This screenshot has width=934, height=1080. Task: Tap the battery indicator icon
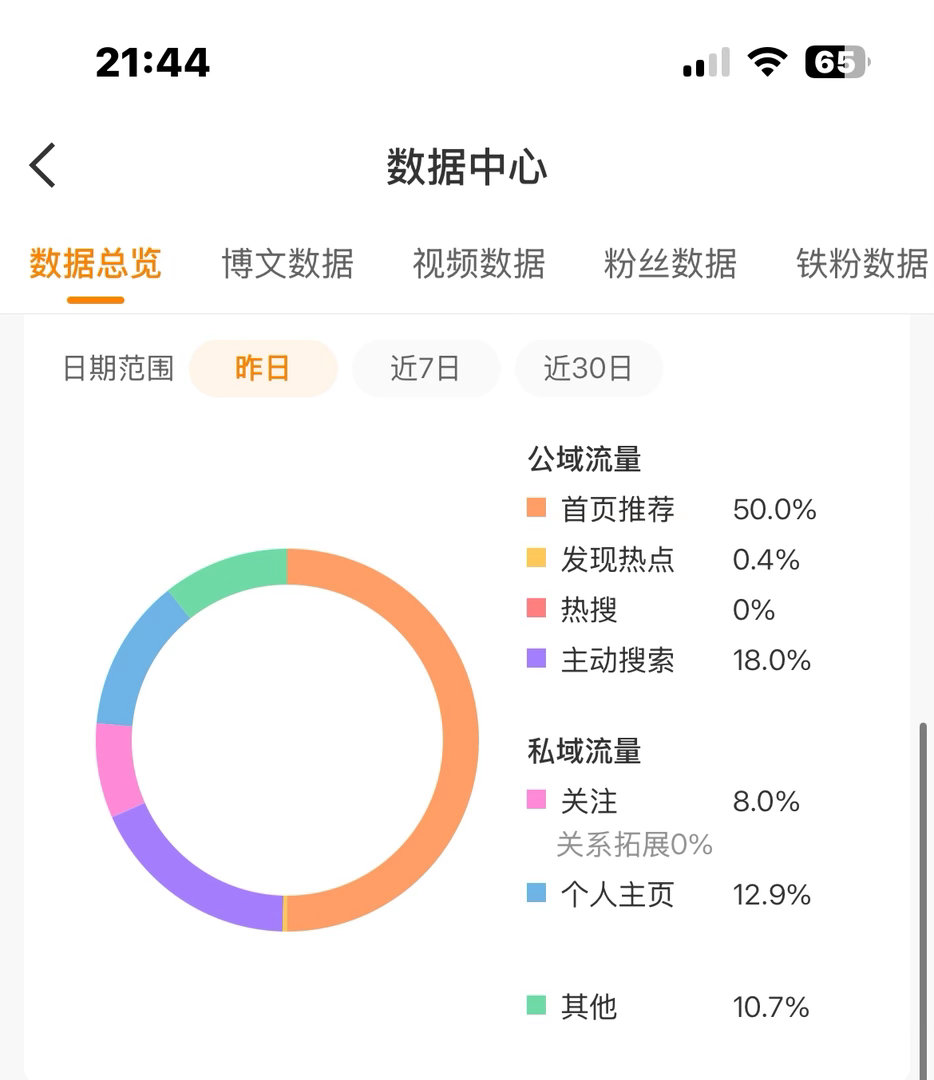tap(838, 62)
